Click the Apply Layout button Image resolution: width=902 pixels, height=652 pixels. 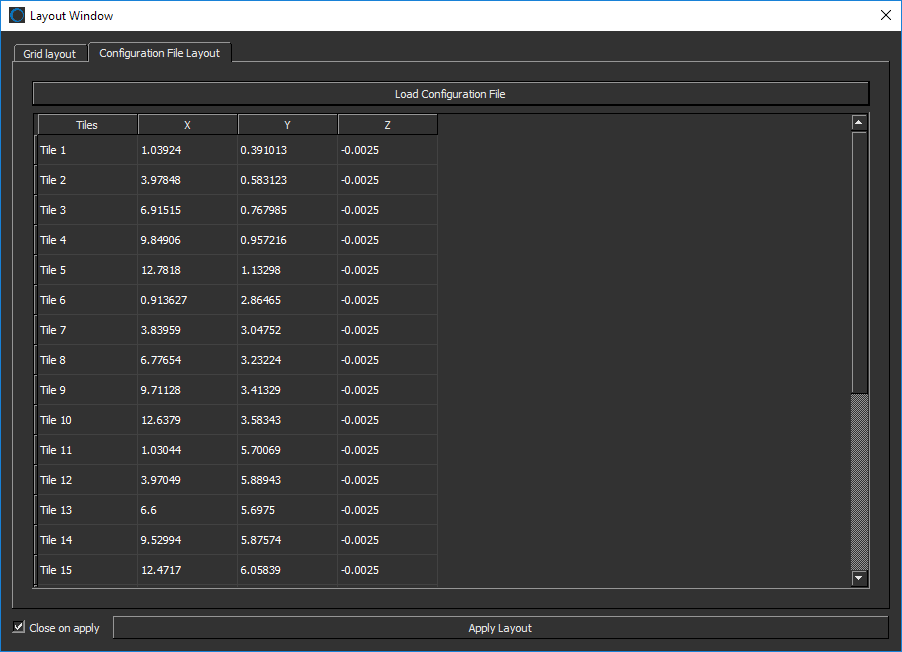click(x=500, y=628)
